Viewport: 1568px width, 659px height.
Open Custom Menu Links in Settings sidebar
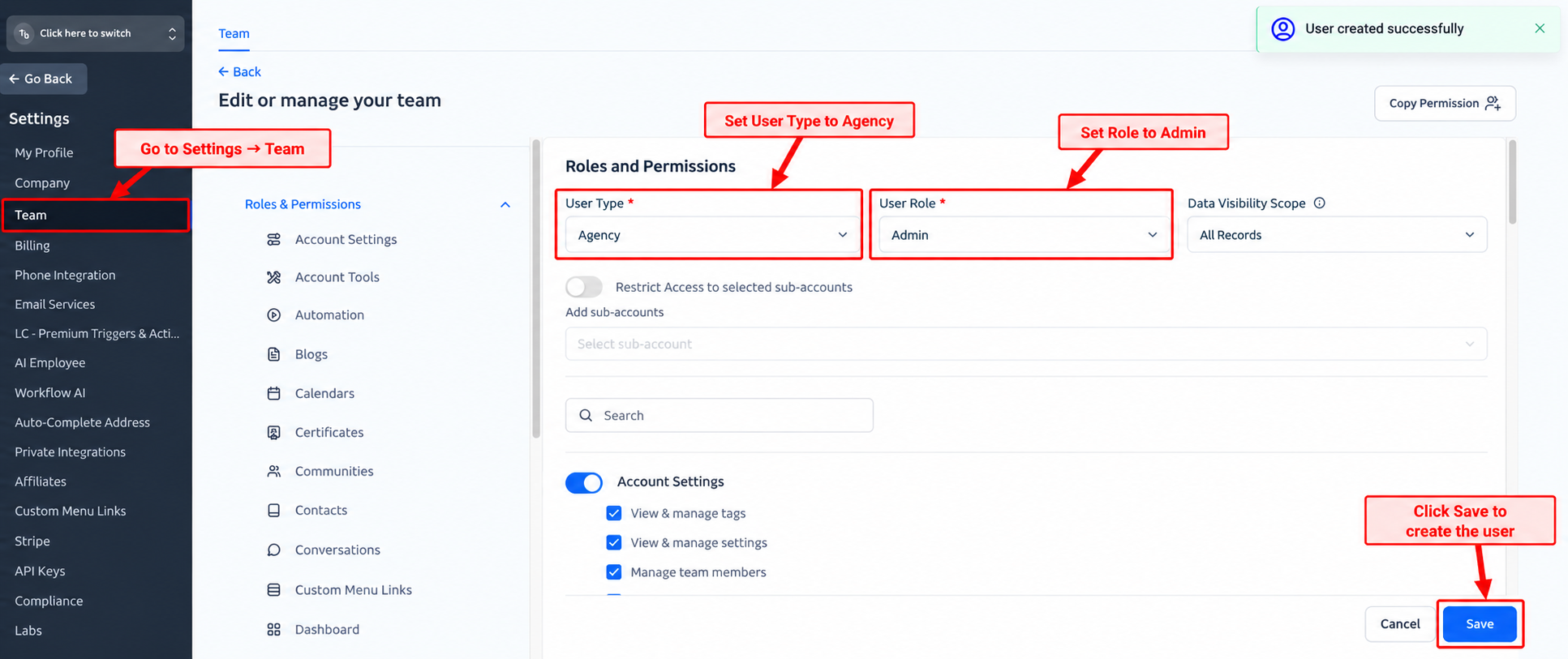coord(70,511)
